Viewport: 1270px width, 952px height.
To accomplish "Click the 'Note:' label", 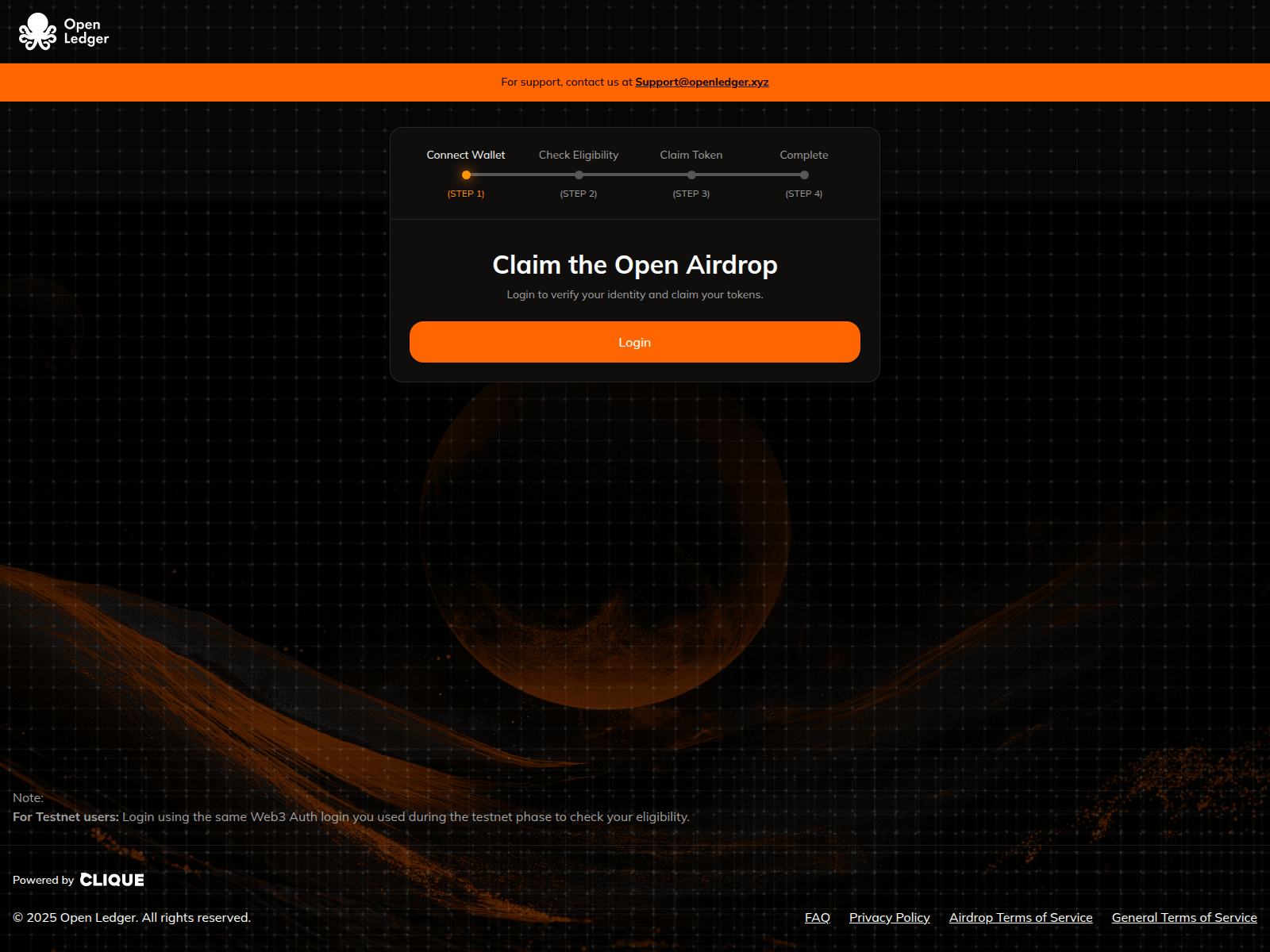I will click(x=29, y=797).
